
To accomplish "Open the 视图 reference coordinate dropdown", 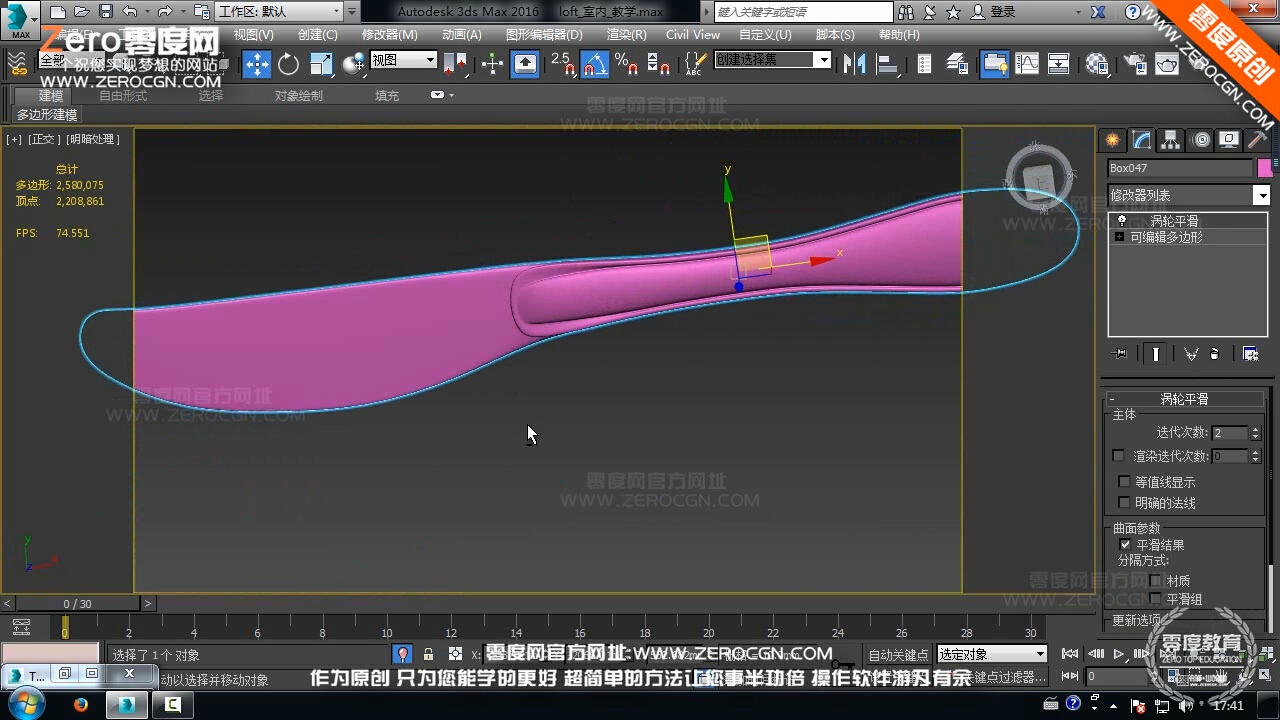I will [x=404, y=60].
